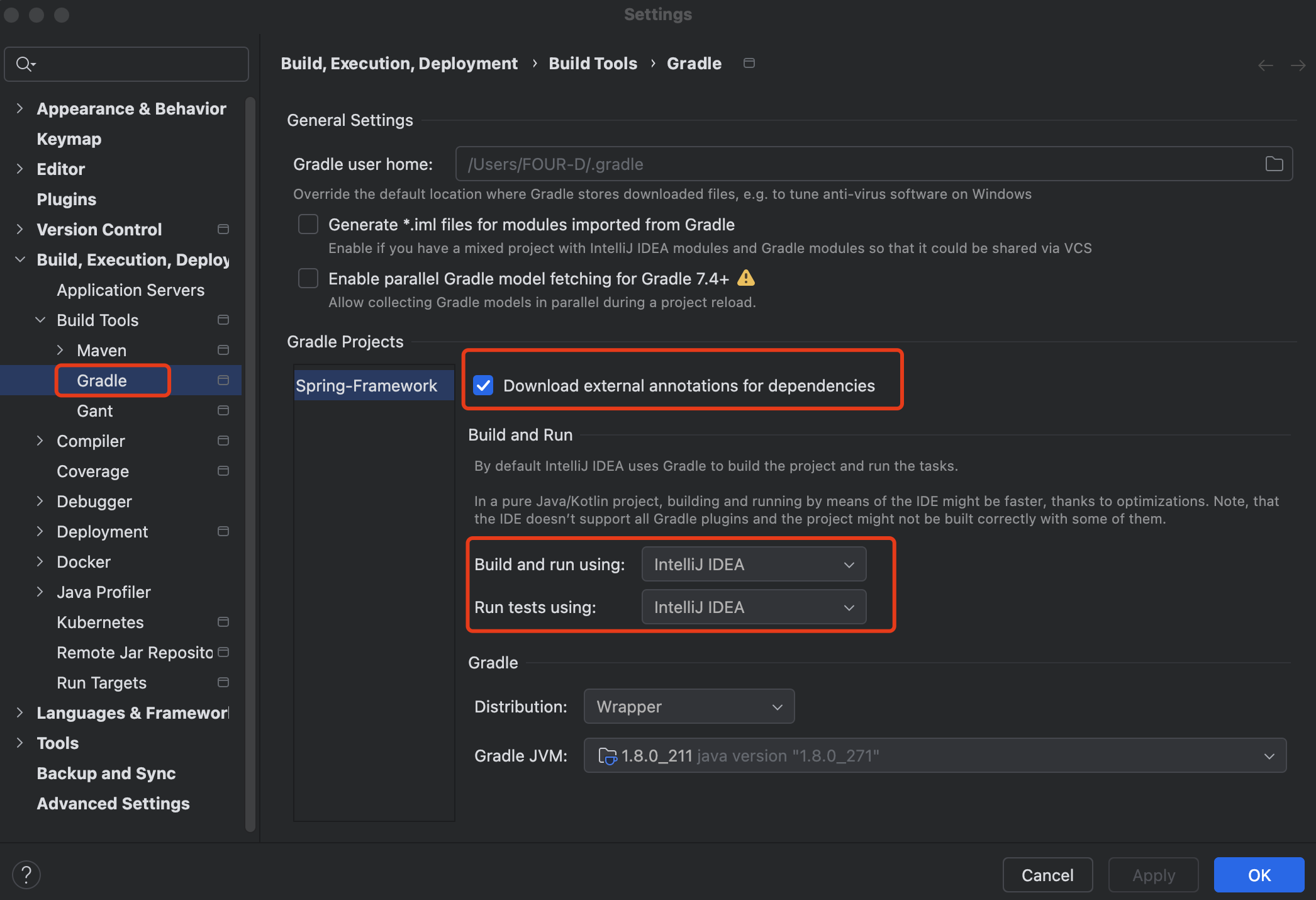Expand the Maven tree node
This screenshot has height=900, width=1316.
[x=60, y=350]
